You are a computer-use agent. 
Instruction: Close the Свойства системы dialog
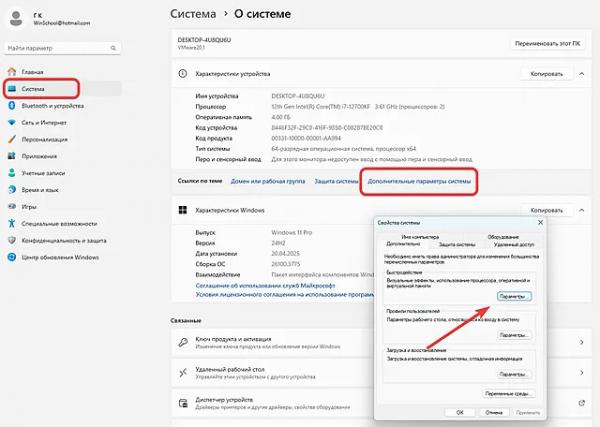[x=540, y=222]
